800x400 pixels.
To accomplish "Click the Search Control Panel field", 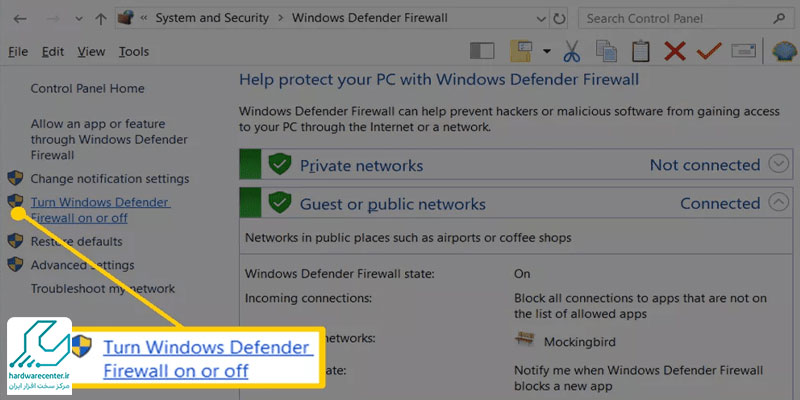I will pos(684,19).
